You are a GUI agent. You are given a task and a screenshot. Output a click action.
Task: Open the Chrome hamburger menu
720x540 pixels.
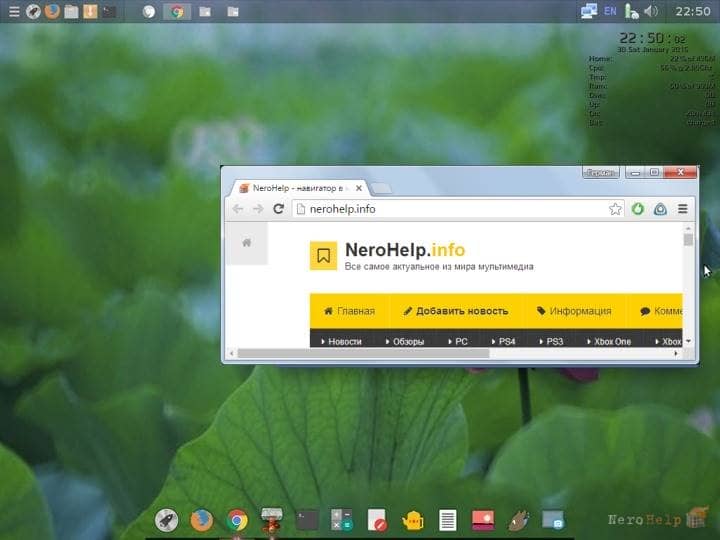683,209
